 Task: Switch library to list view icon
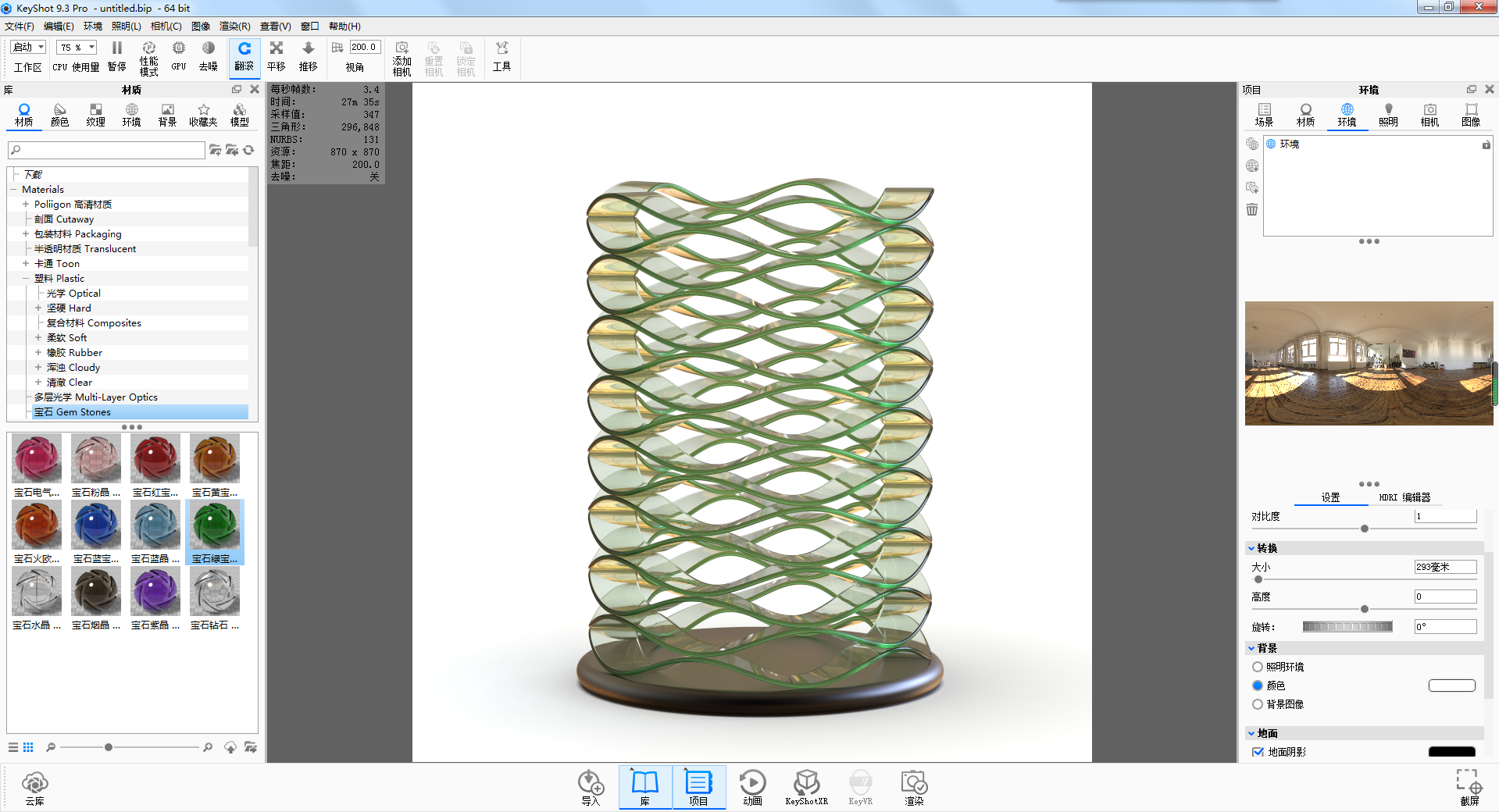pyautogui.click(x=13, y=747)
